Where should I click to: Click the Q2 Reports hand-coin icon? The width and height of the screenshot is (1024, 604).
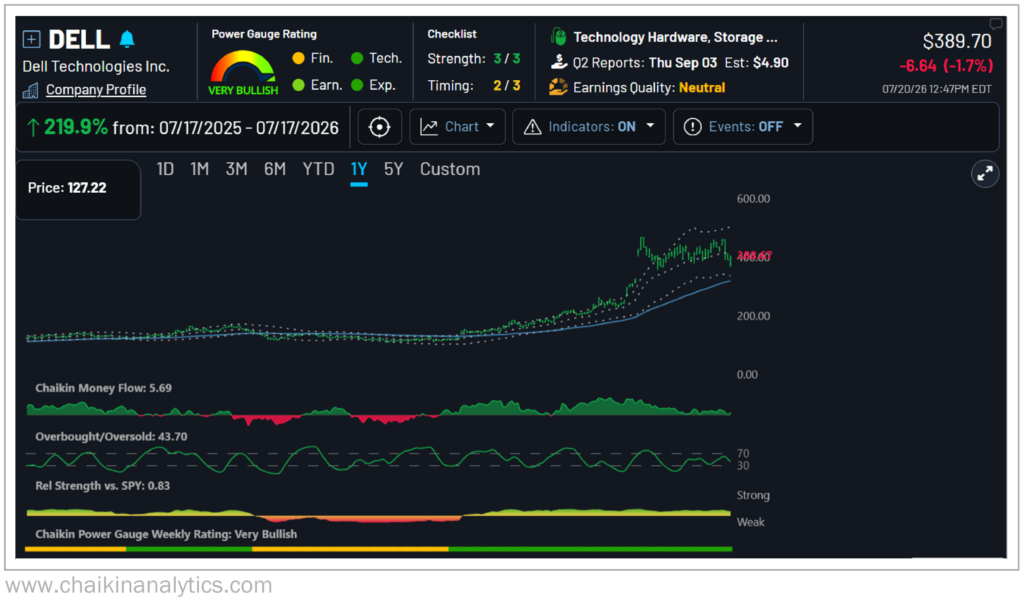558,62
